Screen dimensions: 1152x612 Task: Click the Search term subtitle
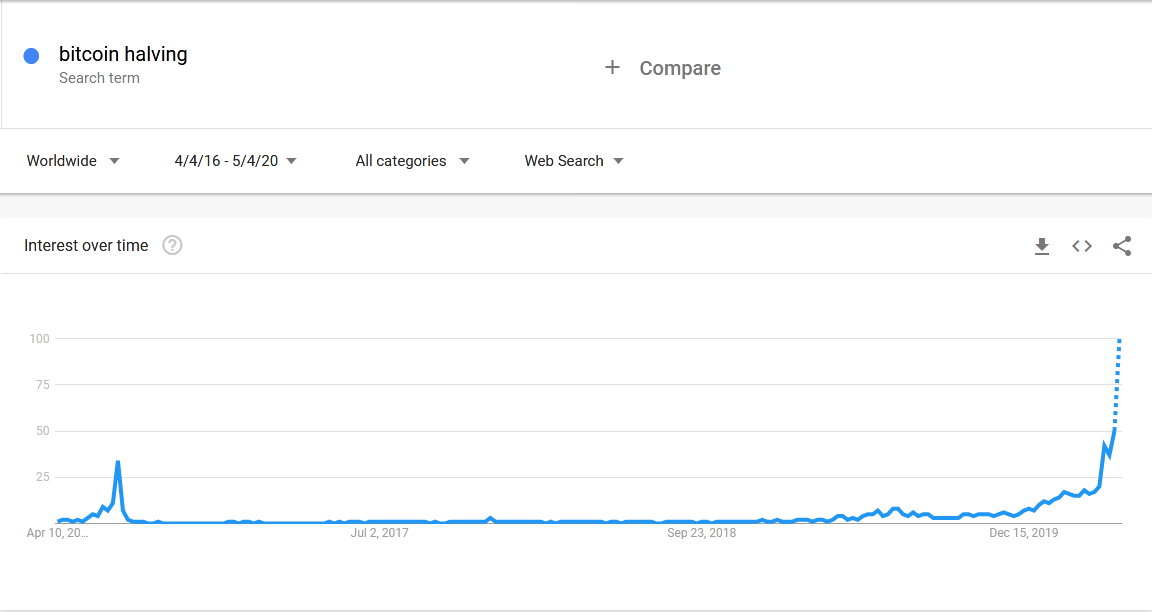pos(99,77)
